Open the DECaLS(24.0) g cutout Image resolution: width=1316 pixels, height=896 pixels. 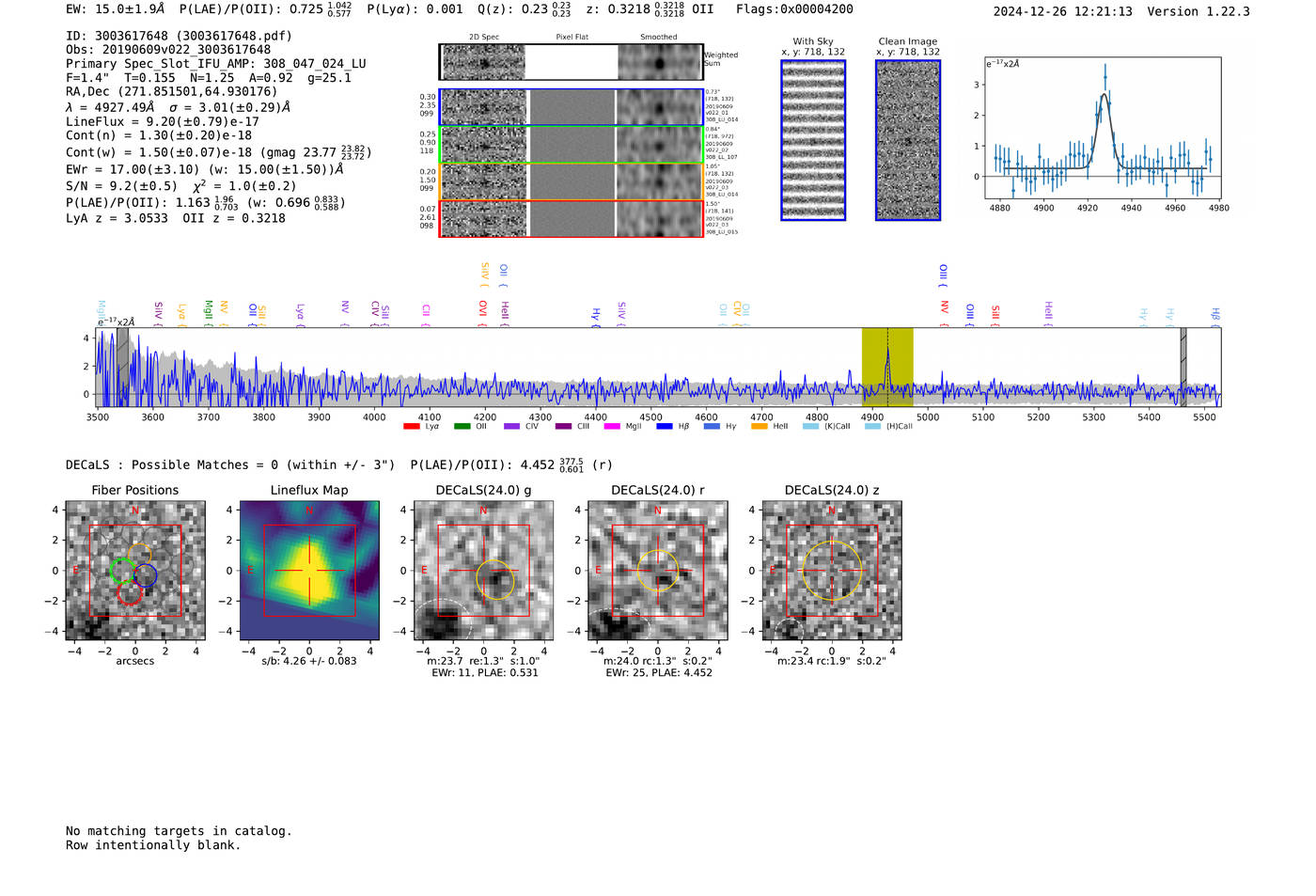coord(483,571)
